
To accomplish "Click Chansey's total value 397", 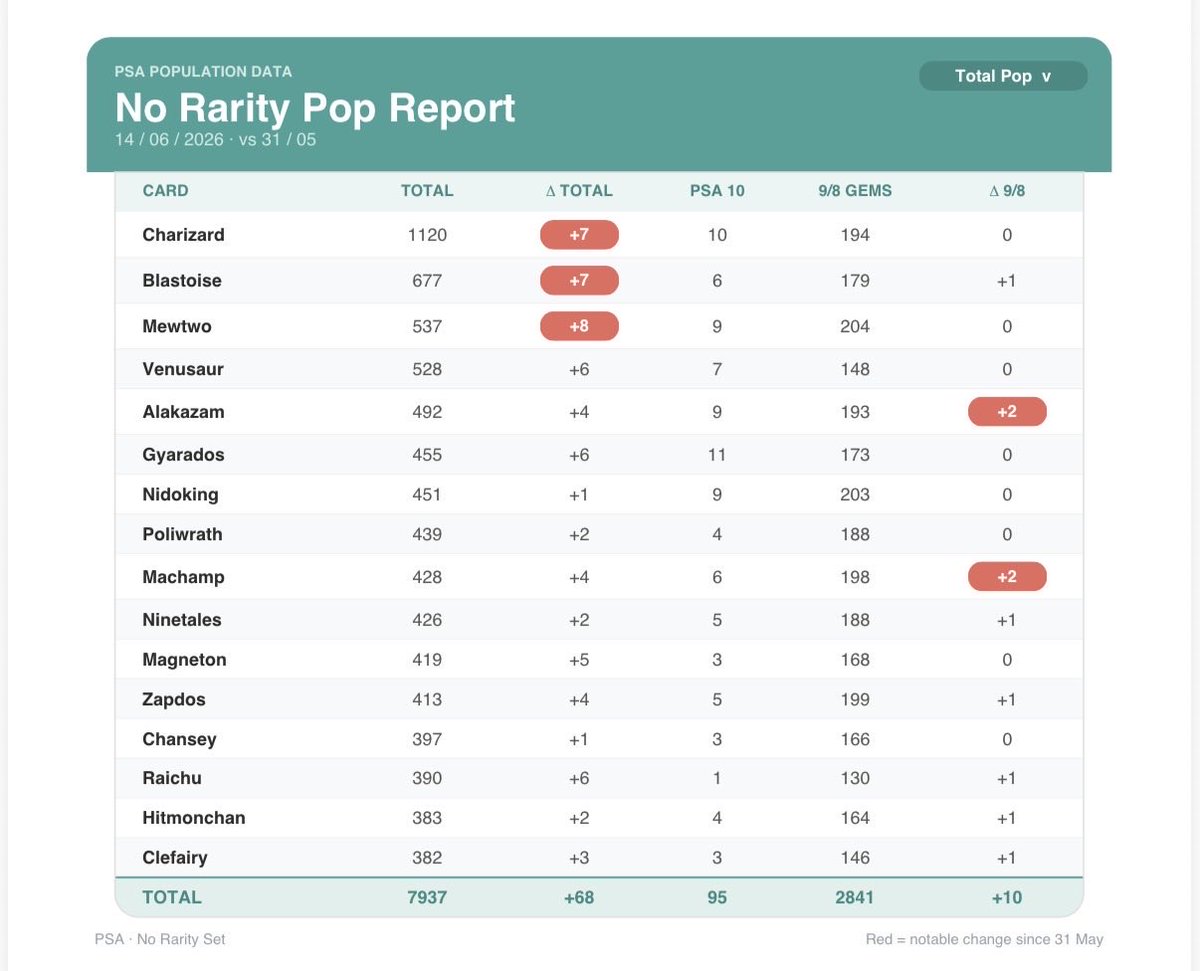I will (427, 740).
